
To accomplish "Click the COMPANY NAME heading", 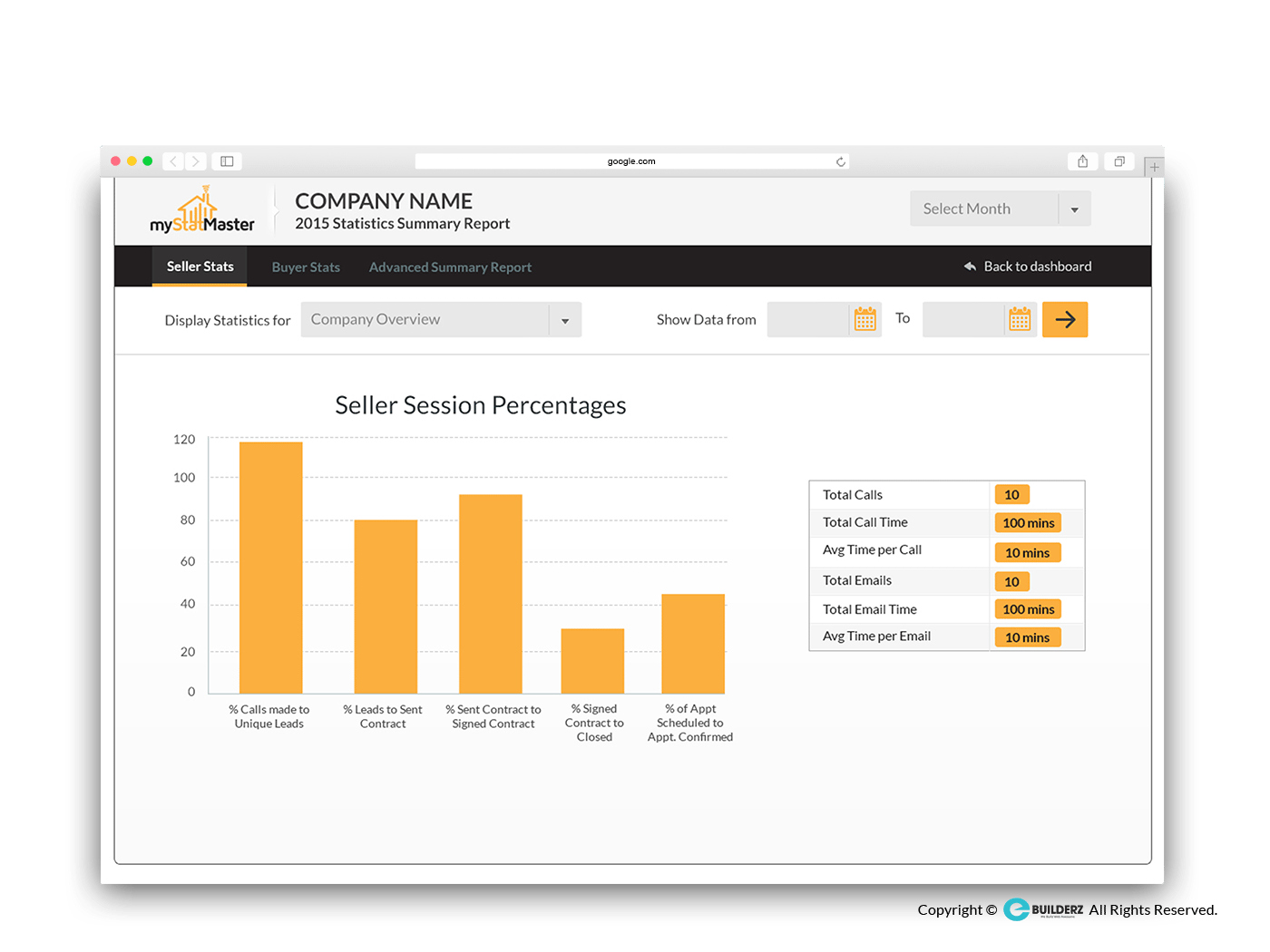I will 384,201.
